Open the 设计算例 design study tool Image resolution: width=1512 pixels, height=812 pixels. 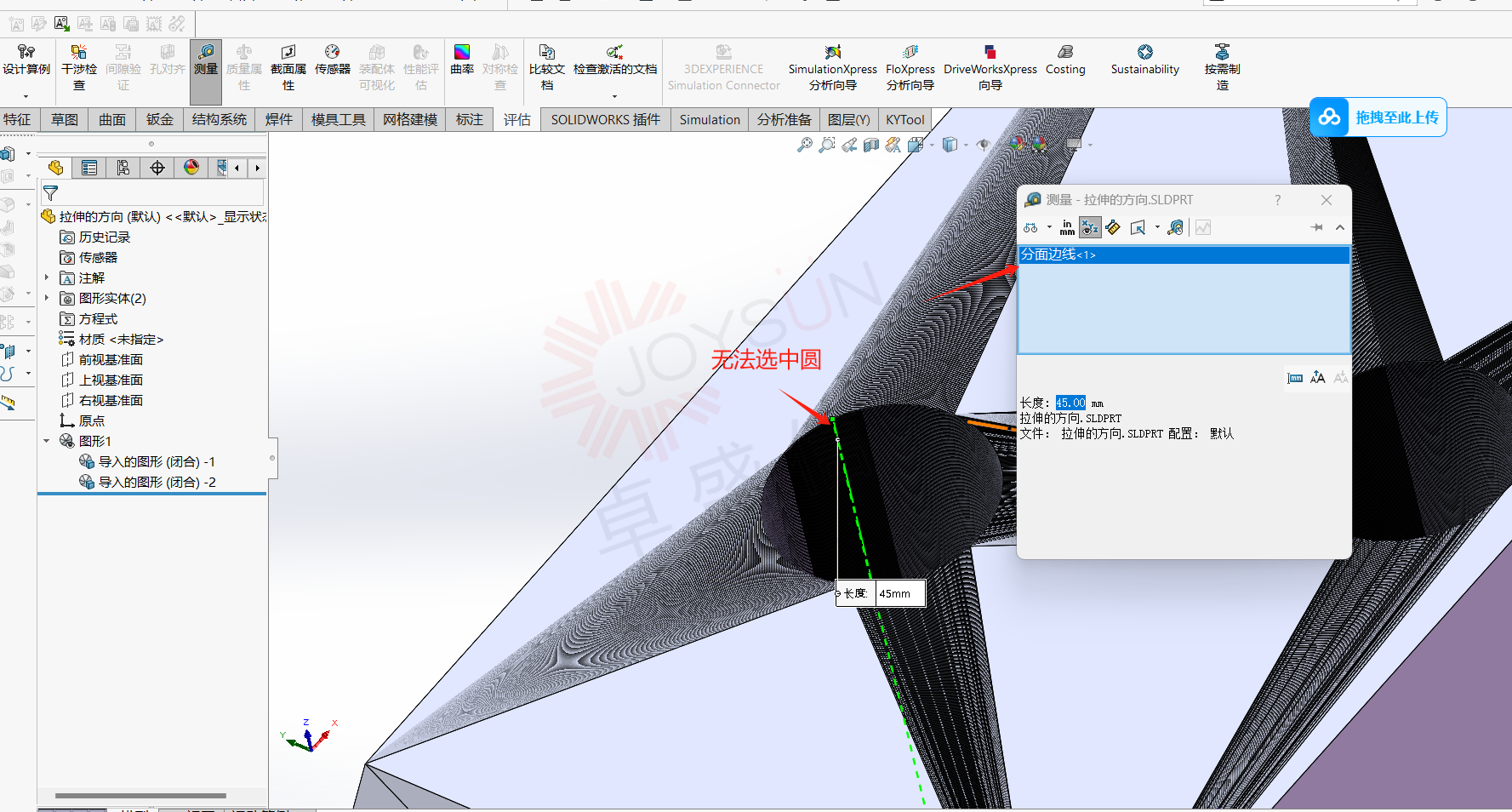[26, 61]
